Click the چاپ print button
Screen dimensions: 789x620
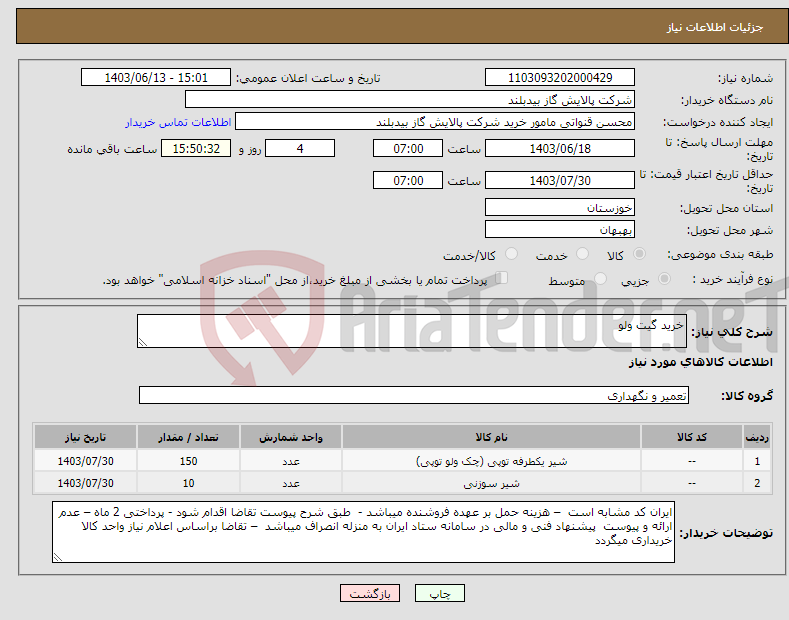point(440,593)
